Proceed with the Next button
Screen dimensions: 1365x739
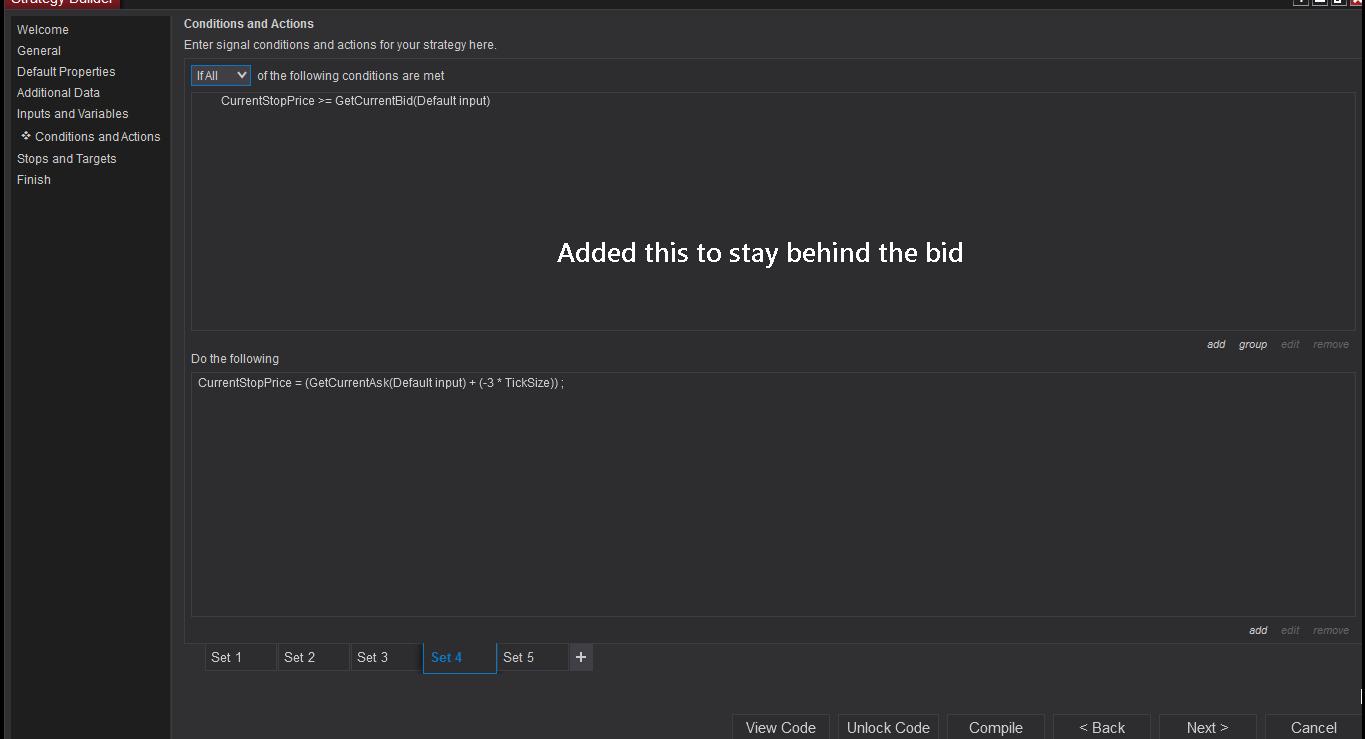[1207, 727]
